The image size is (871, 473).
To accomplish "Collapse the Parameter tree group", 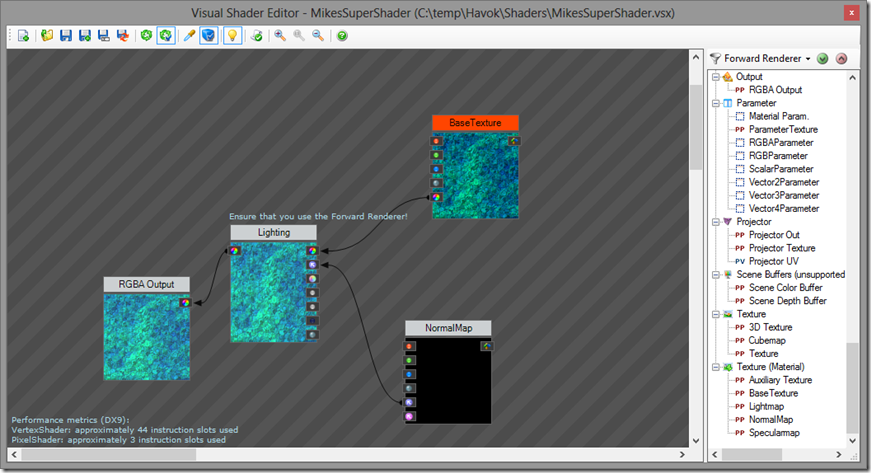I will click(x=715, y=103).
